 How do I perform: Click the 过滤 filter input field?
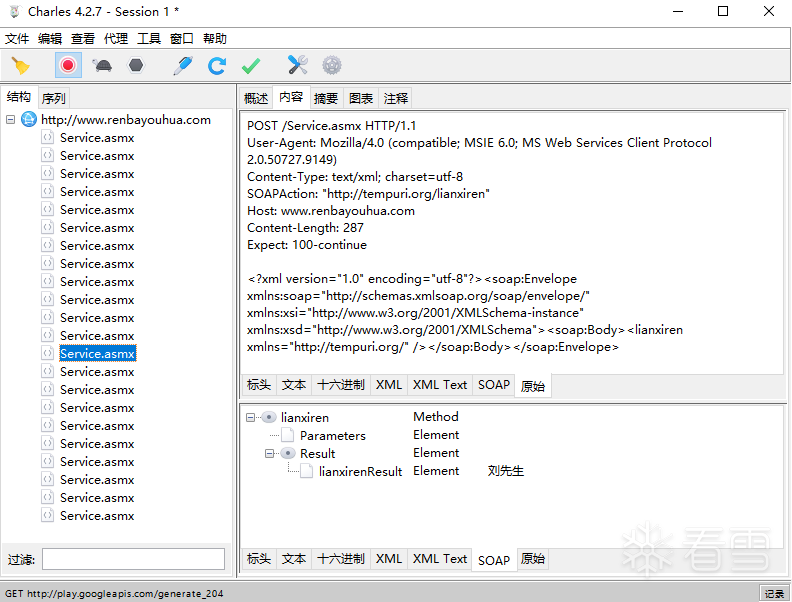133,560
